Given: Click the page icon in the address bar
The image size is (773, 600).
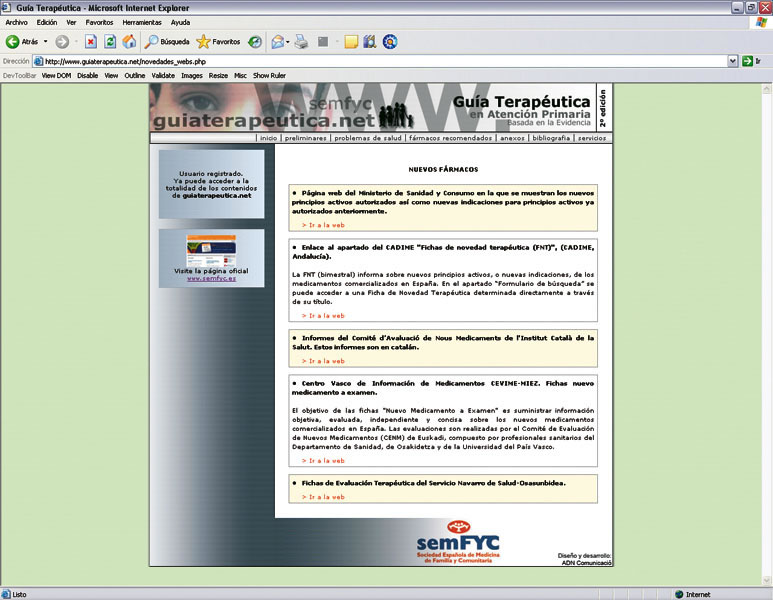Looking at the screenshot, I should coord(38,61).
